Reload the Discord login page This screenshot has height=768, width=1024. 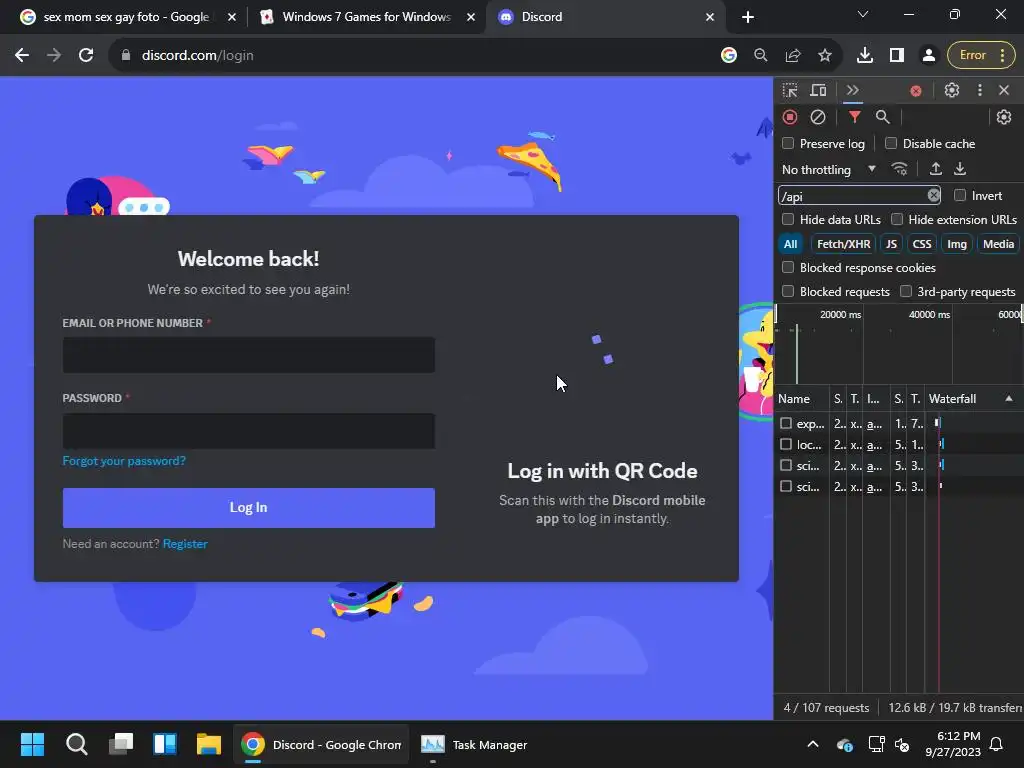[x=86, y=56]
